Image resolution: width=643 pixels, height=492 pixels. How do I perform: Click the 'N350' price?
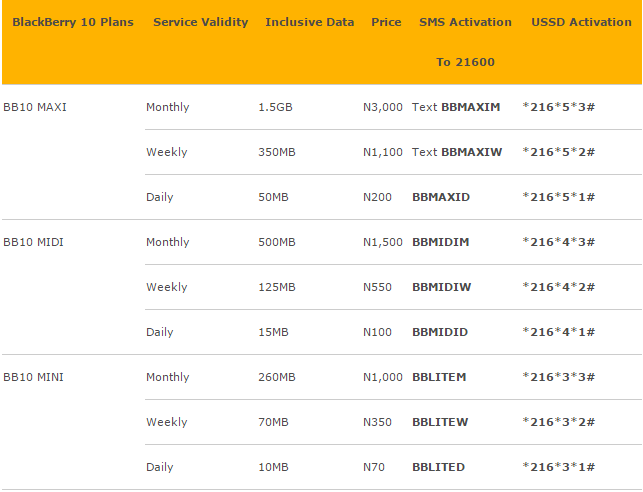pos(377,422)
